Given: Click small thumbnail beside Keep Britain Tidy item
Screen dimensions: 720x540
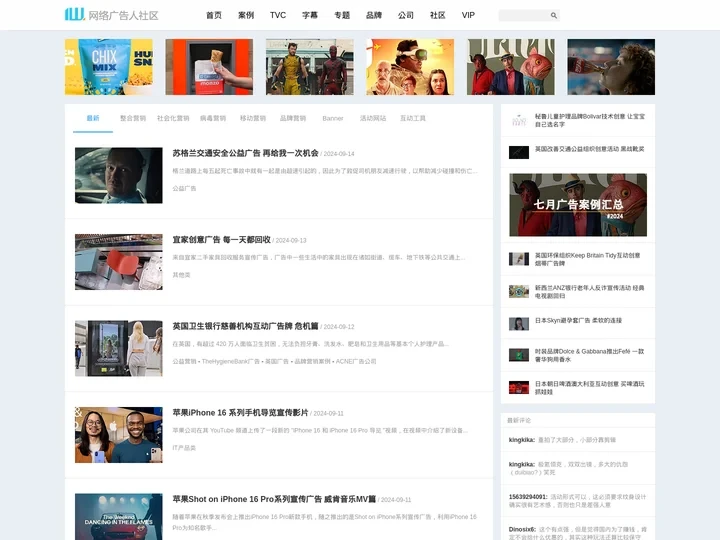Looking at the screenshot, I should click(519, 259).
